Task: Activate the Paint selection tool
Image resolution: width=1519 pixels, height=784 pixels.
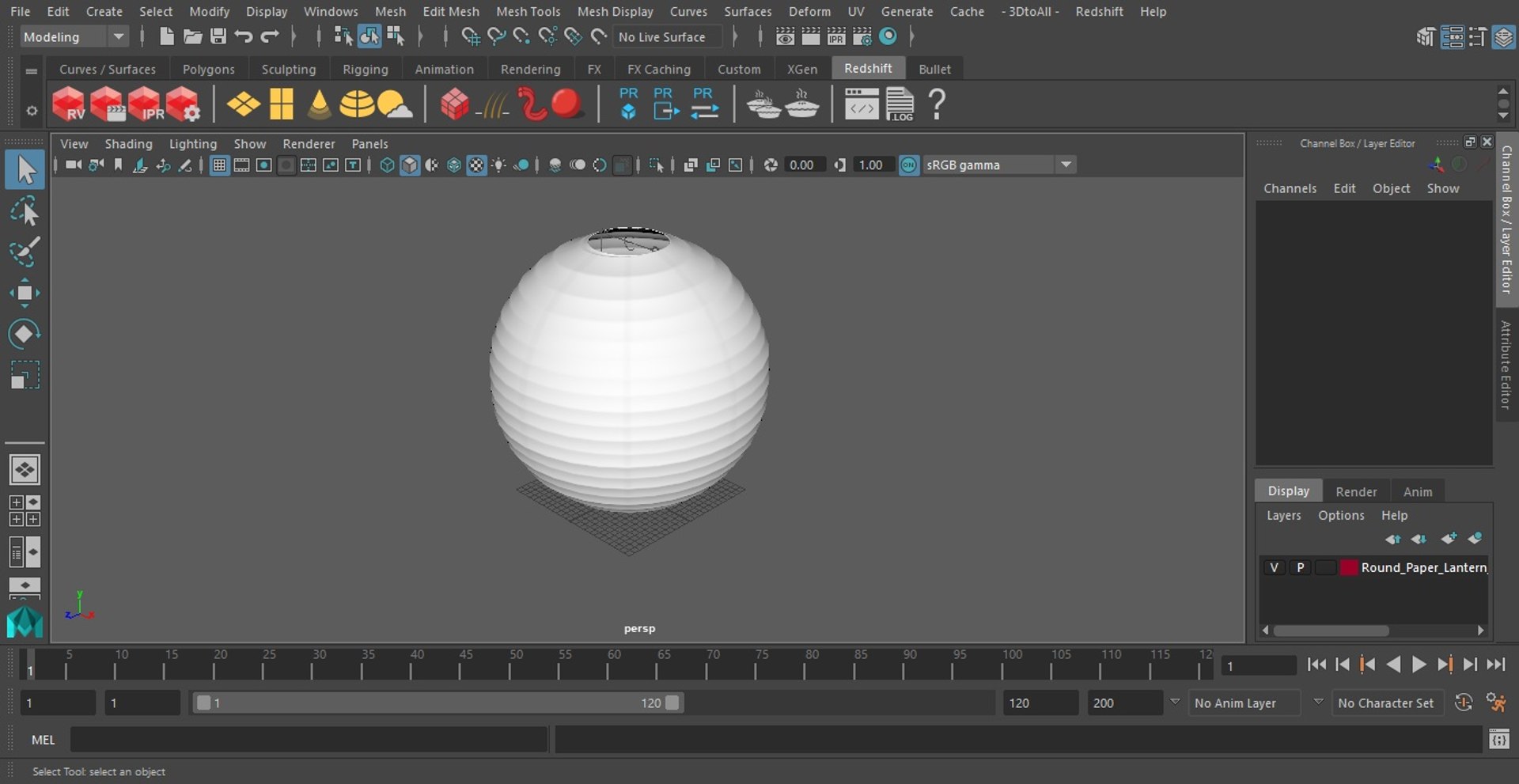Action: click(25, 252)
